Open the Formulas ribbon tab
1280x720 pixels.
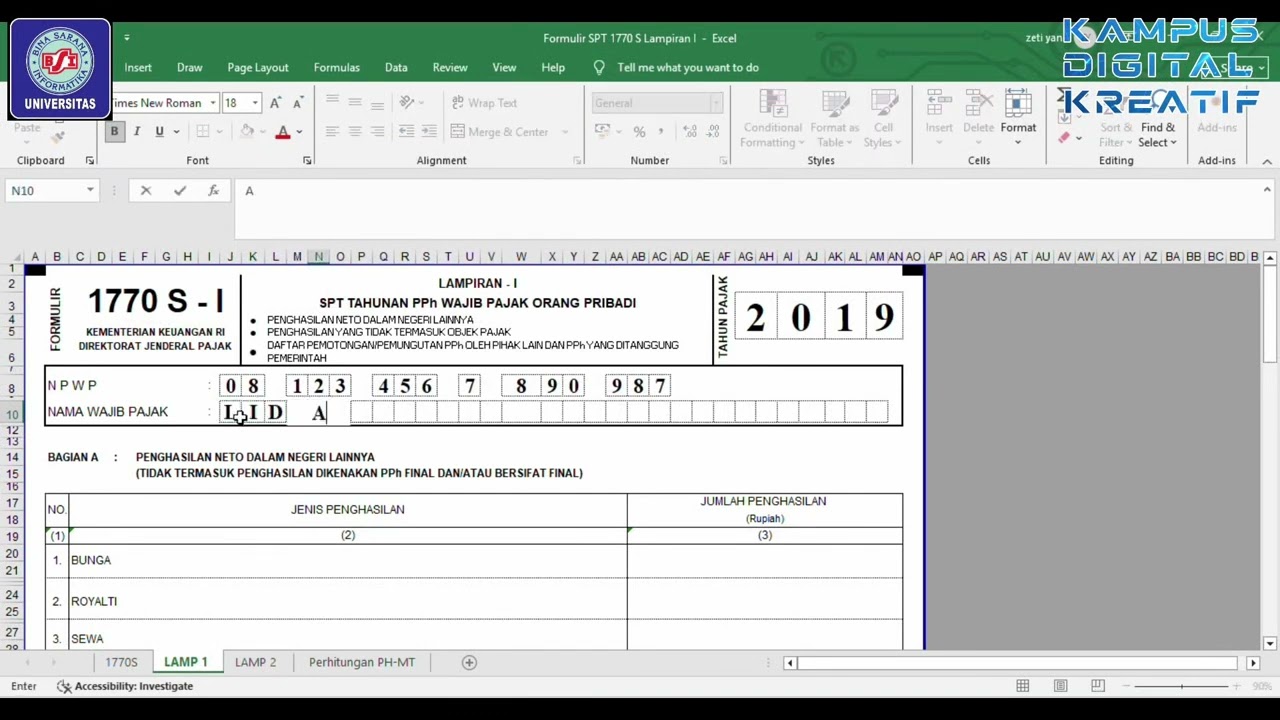click(337, 67)
